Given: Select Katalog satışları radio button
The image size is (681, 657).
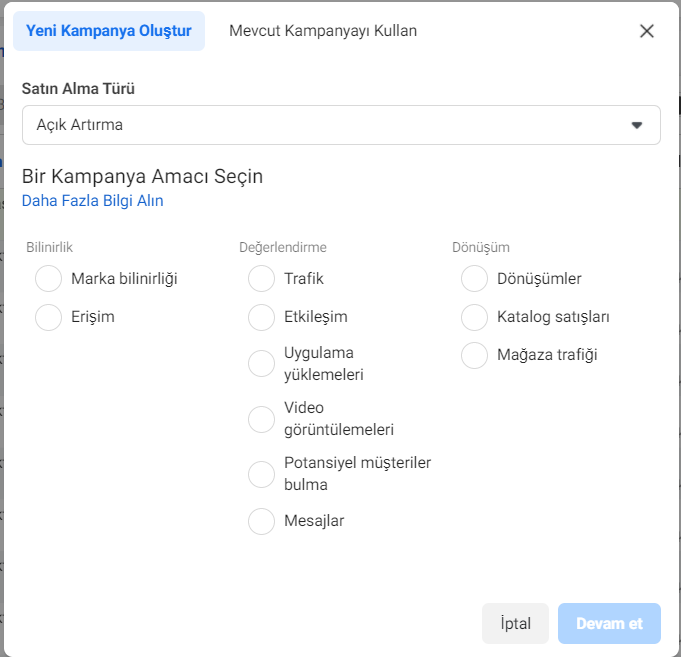Looking at the screenshot, I should pos(475,317).
